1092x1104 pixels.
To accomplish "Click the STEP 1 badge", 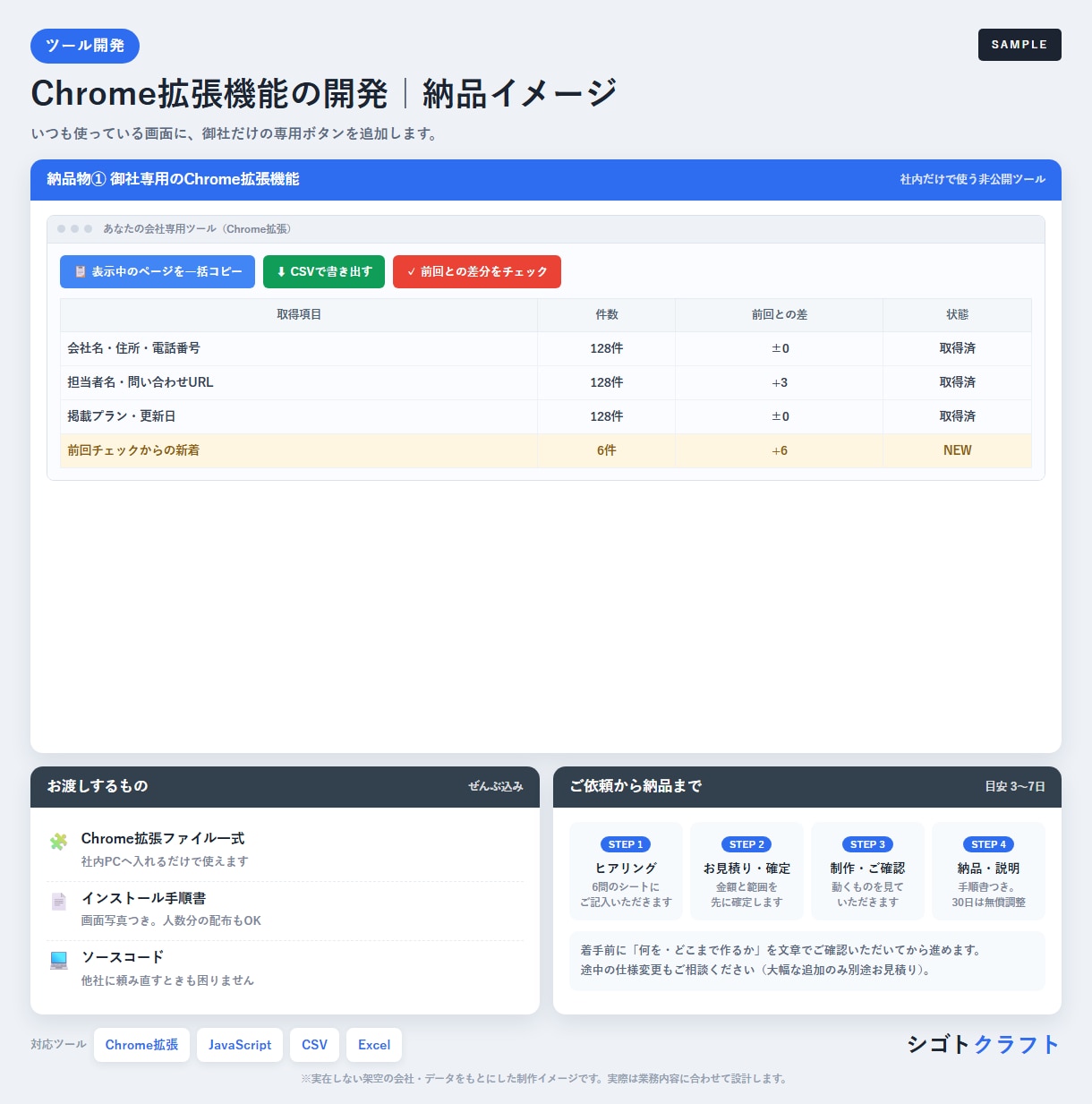I will tap(626, 844).
